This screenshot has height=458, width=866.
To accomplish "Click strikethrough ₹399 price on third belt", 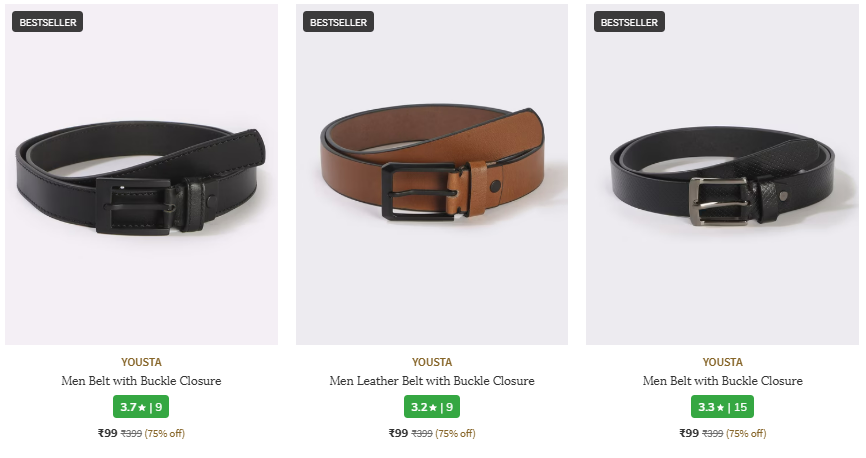I will click(x=712, y=434).
